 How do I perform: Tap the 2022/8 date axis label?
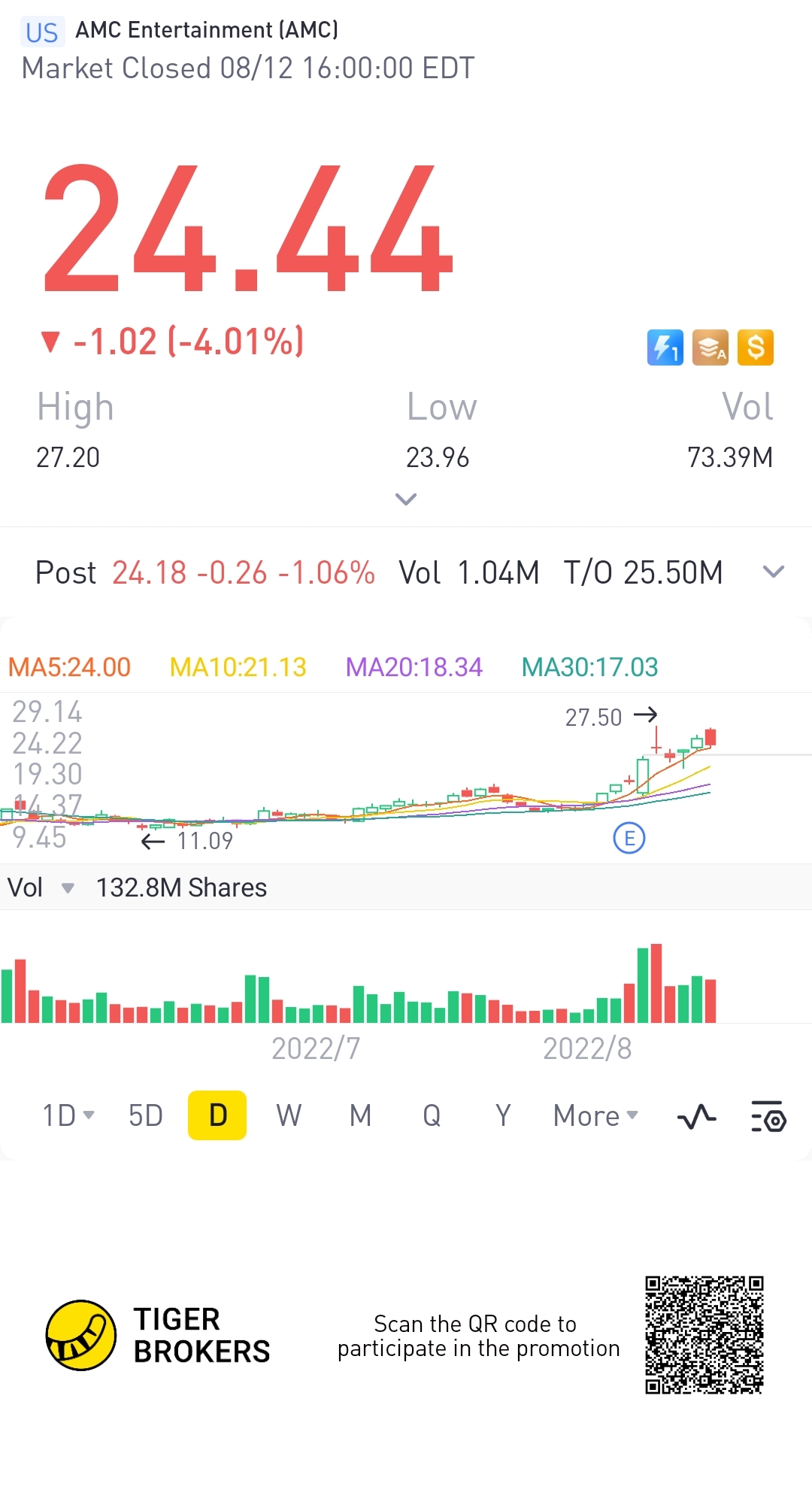tap(587, 1048)
